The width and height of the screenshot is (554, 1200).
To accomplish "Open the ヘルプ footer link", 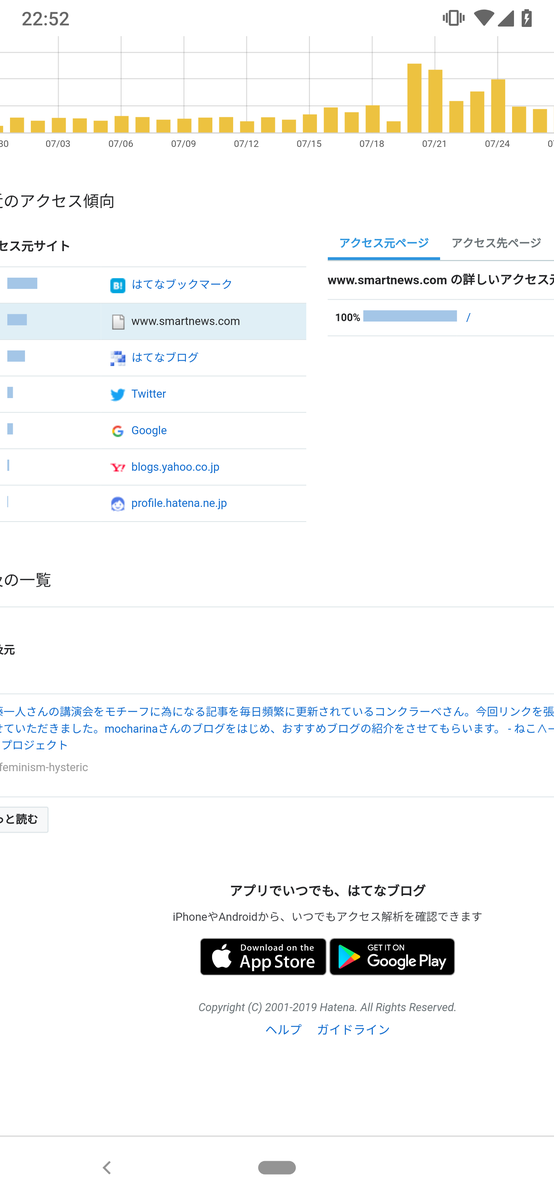I will [x=283, y=1030].
